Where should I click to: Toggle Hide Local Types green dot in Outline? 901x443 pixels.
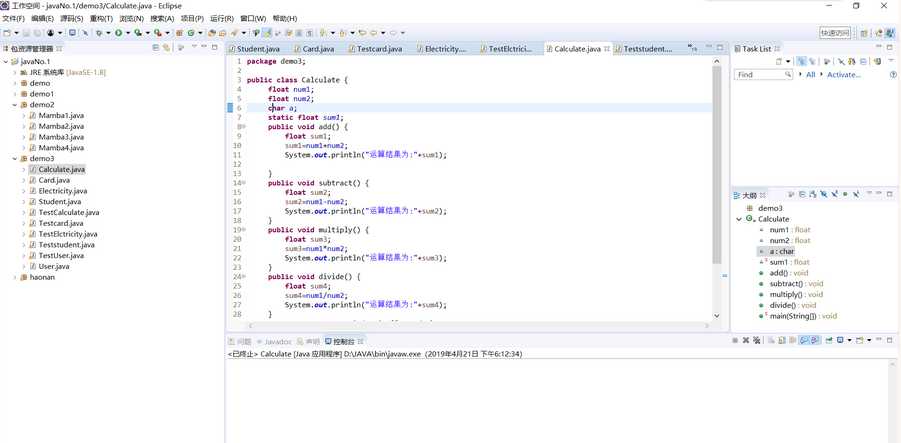[x=845, y=195]
